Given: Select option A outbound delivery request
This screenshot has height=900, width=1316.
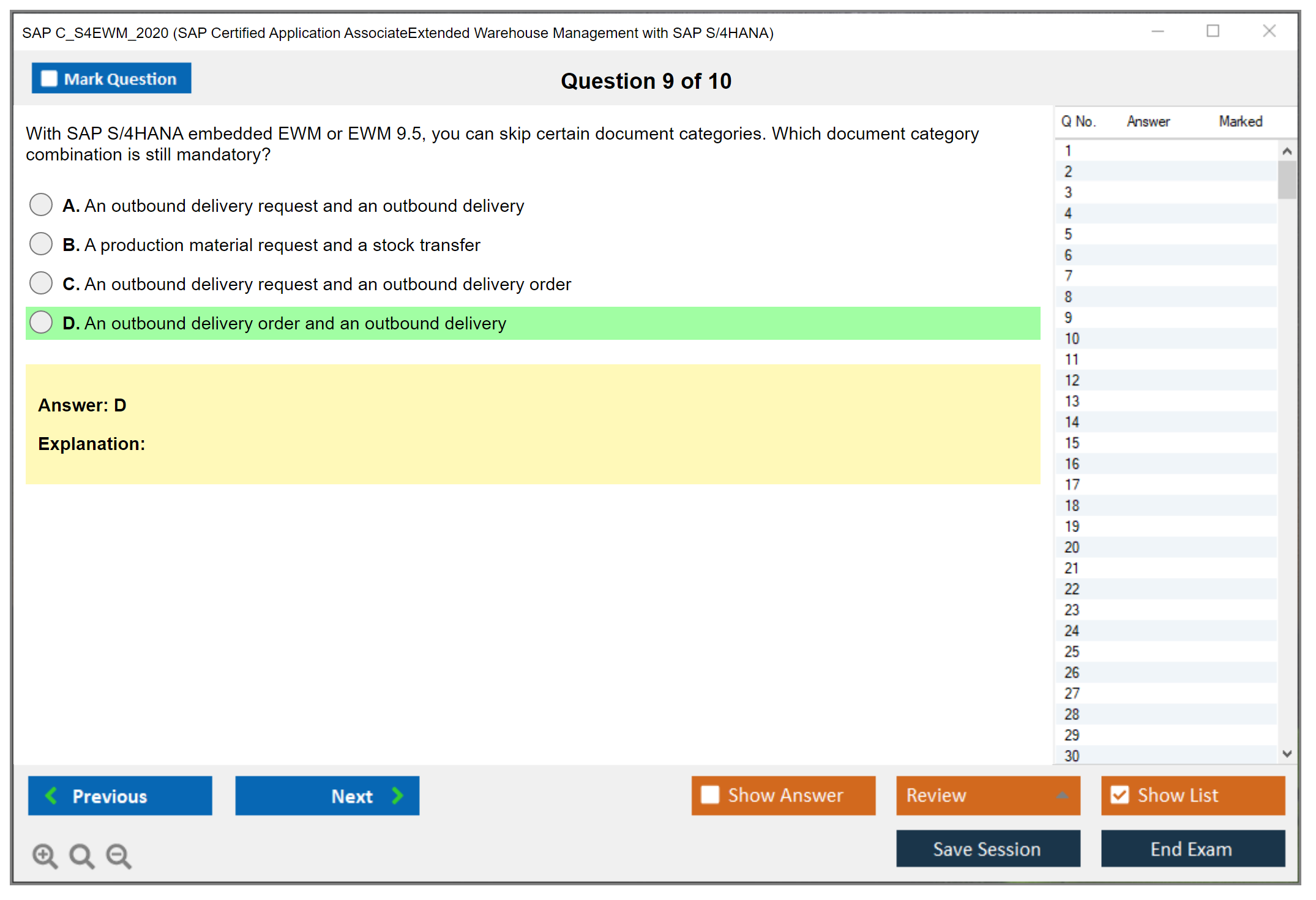Looking at the screenshot, I should (41, 205).
